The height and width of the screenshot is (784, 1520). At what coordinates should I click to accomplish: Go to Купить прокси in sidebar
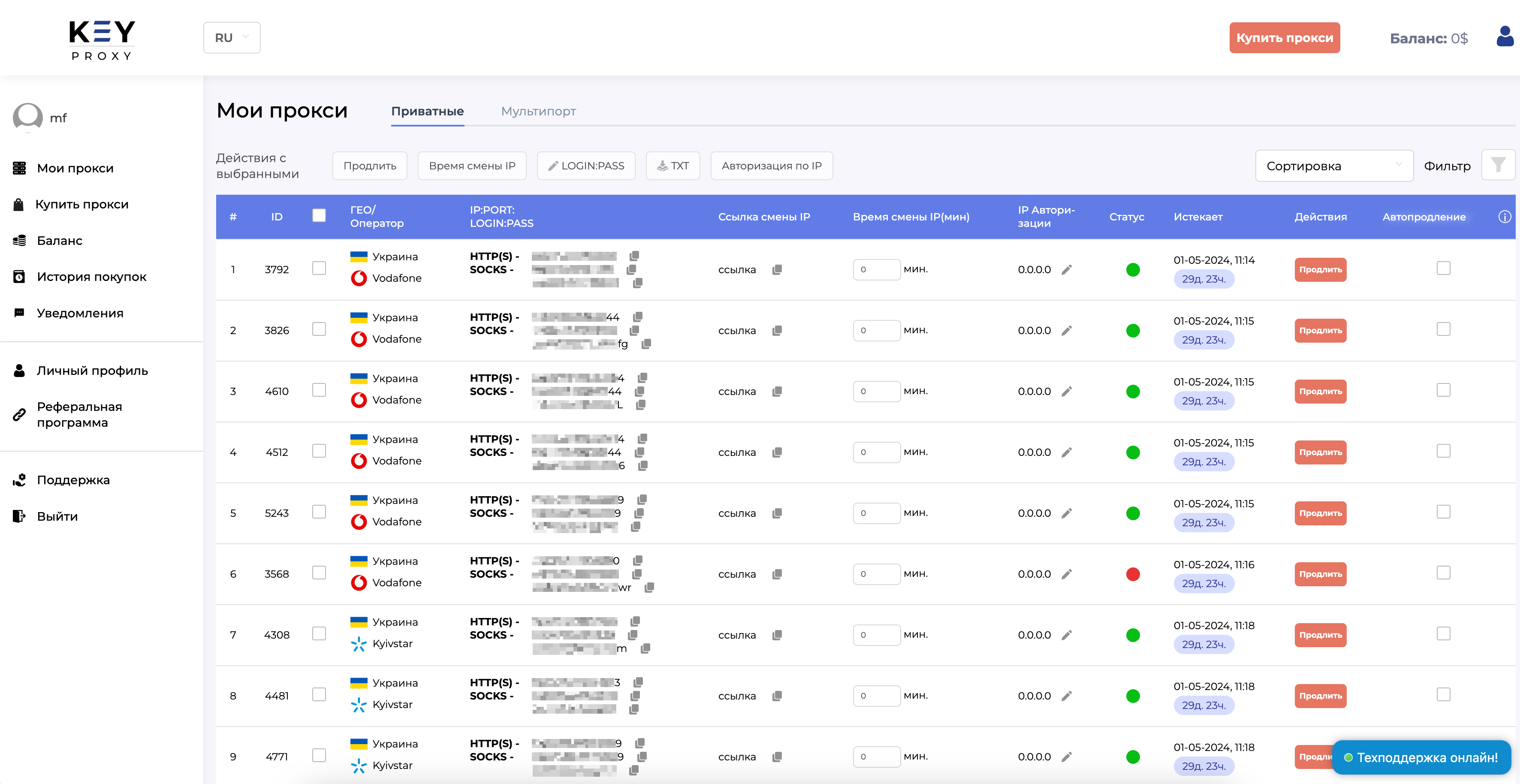coord(81,204)
